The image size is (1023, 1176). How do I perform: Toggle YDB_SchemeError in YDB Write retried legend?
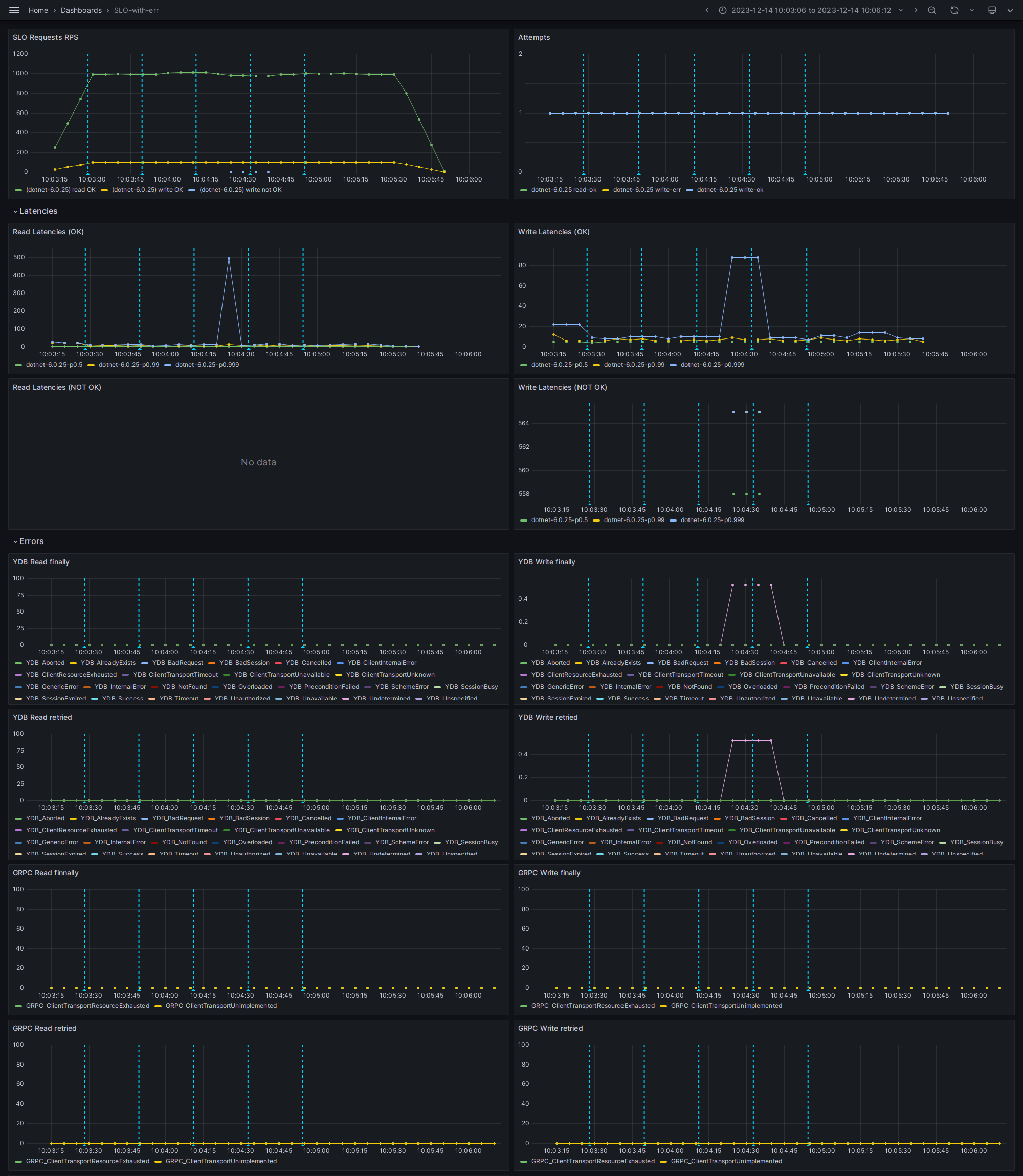coord(907,842)
